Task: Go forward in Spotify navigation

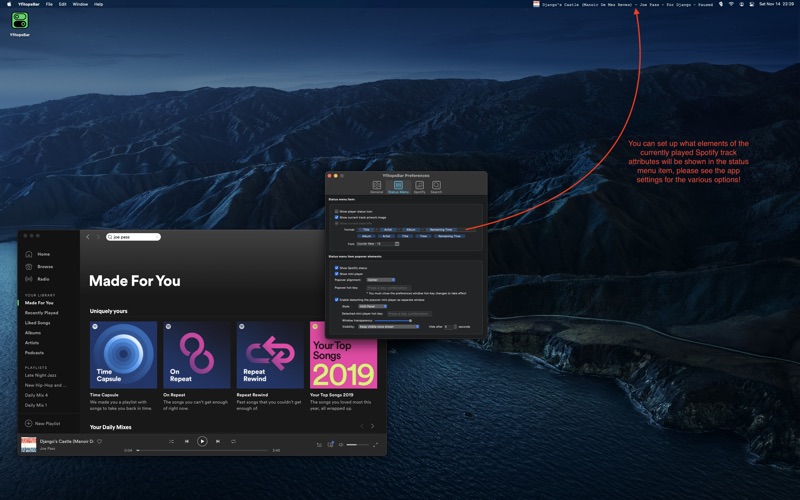Action: pos(98,237)
